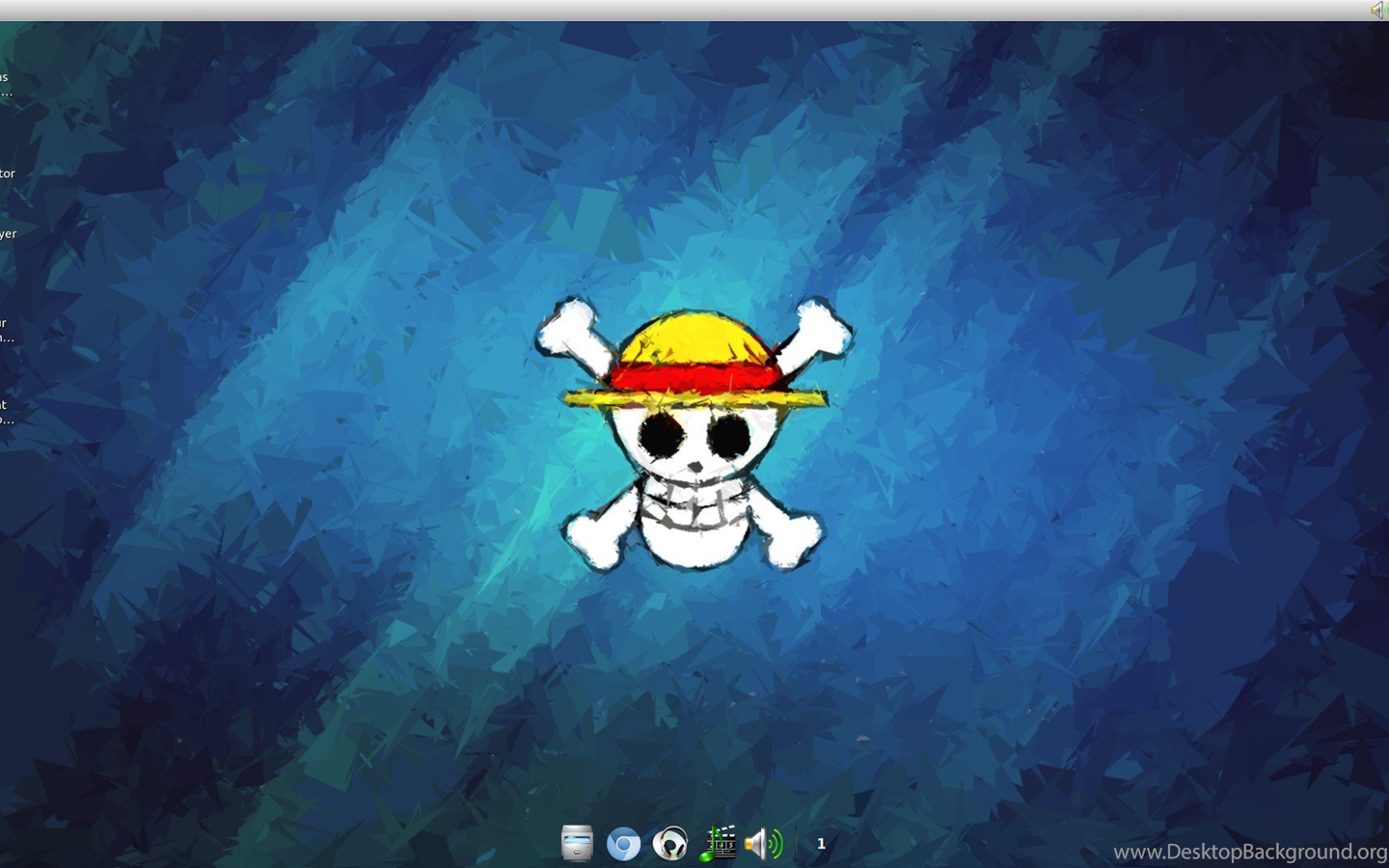The width and height of the screenshot is (1389, 868).
Task: Click the speaker volume icon in dock
Action: tap(764, 844)
